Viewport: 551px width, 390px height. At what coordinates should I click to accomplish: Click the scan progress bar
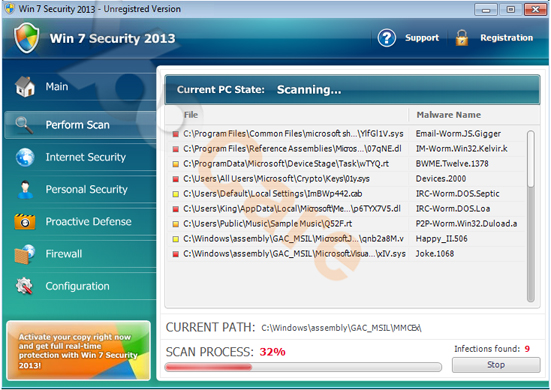click(303, 367)
